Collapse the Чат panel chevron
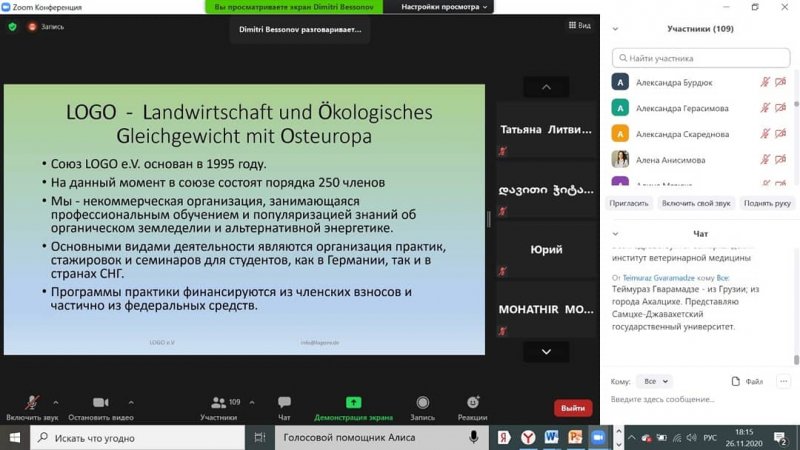 click(615, 234)
